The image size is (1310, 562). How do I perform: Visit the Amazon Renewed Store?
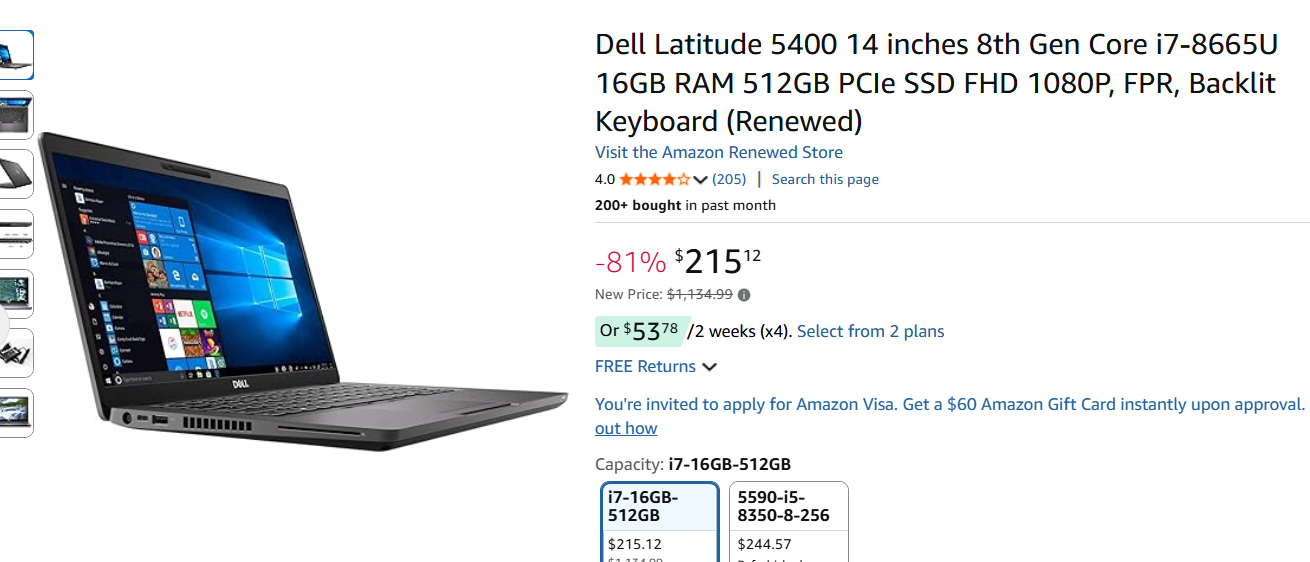pyautogui.click(x=718, y=152)
